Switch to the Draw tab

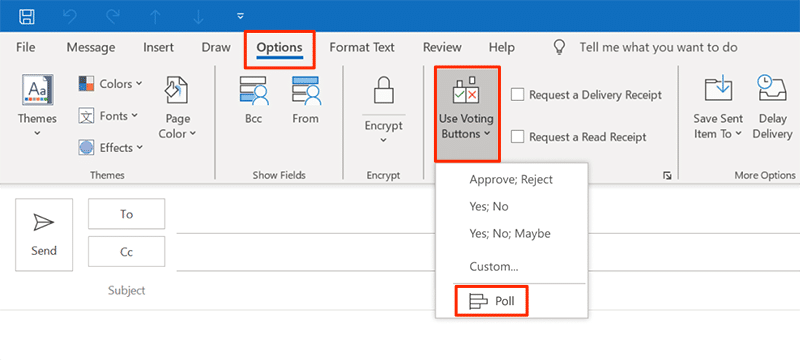[x=216, y=47]
